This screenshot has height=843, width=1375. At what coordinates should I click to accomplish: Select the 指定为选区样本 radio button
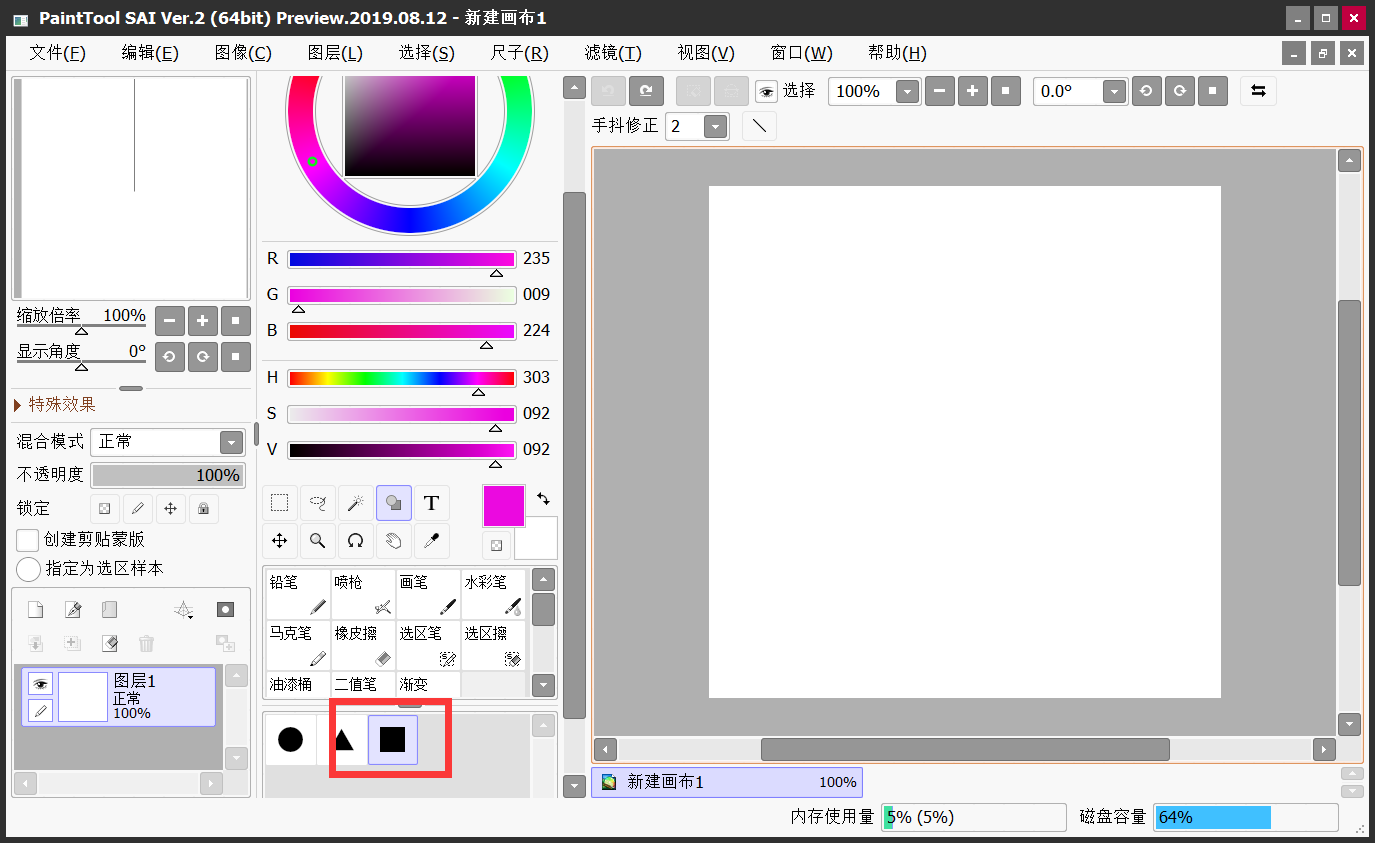click(x=29, y=569)
